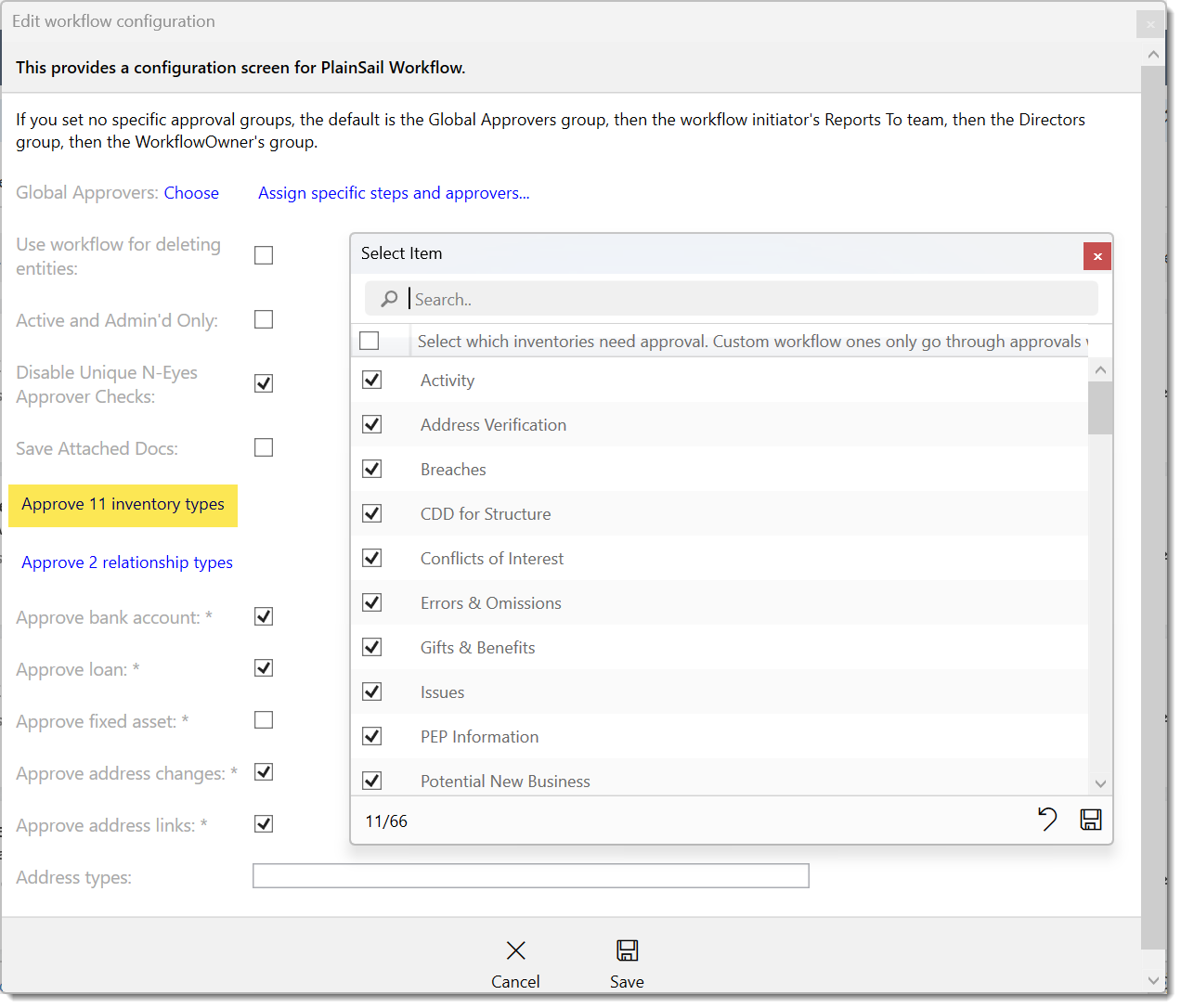Click the Cancel button at the bottom

515,963
